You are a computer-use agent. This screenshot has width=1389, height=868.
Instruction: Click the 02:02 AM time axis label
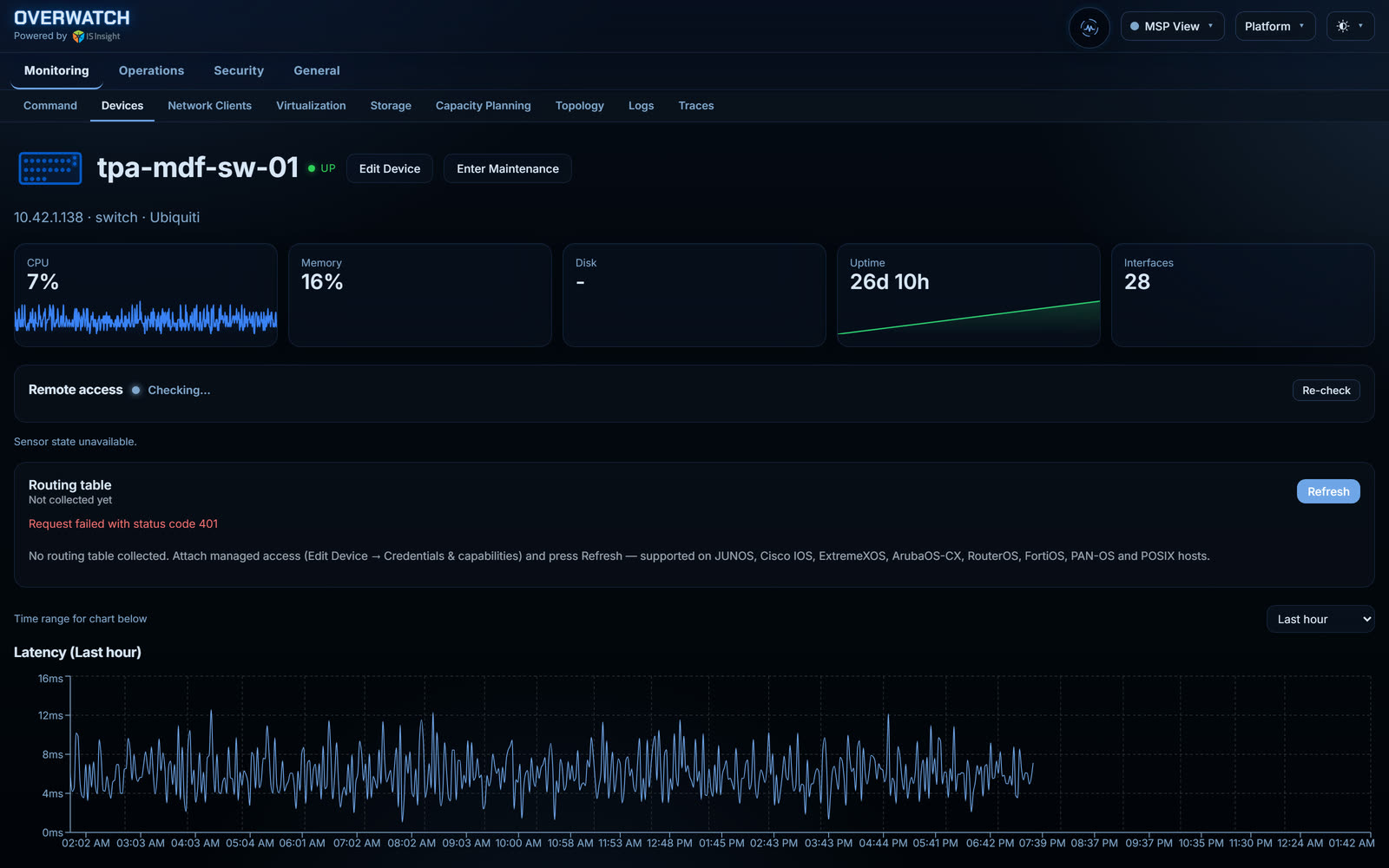[x=86, y=843]
